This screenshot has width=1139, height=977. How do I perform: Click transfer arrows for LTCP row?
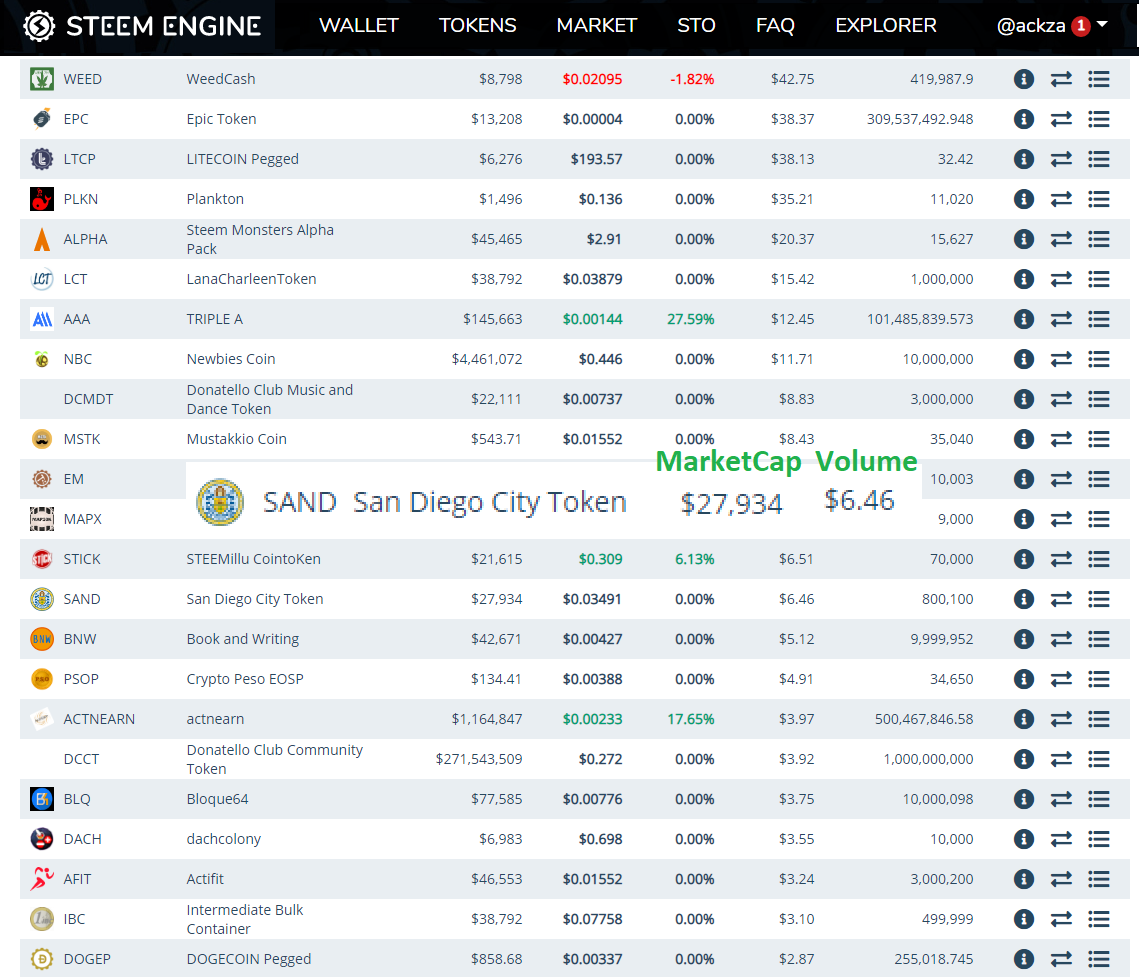pos(1061,159)
